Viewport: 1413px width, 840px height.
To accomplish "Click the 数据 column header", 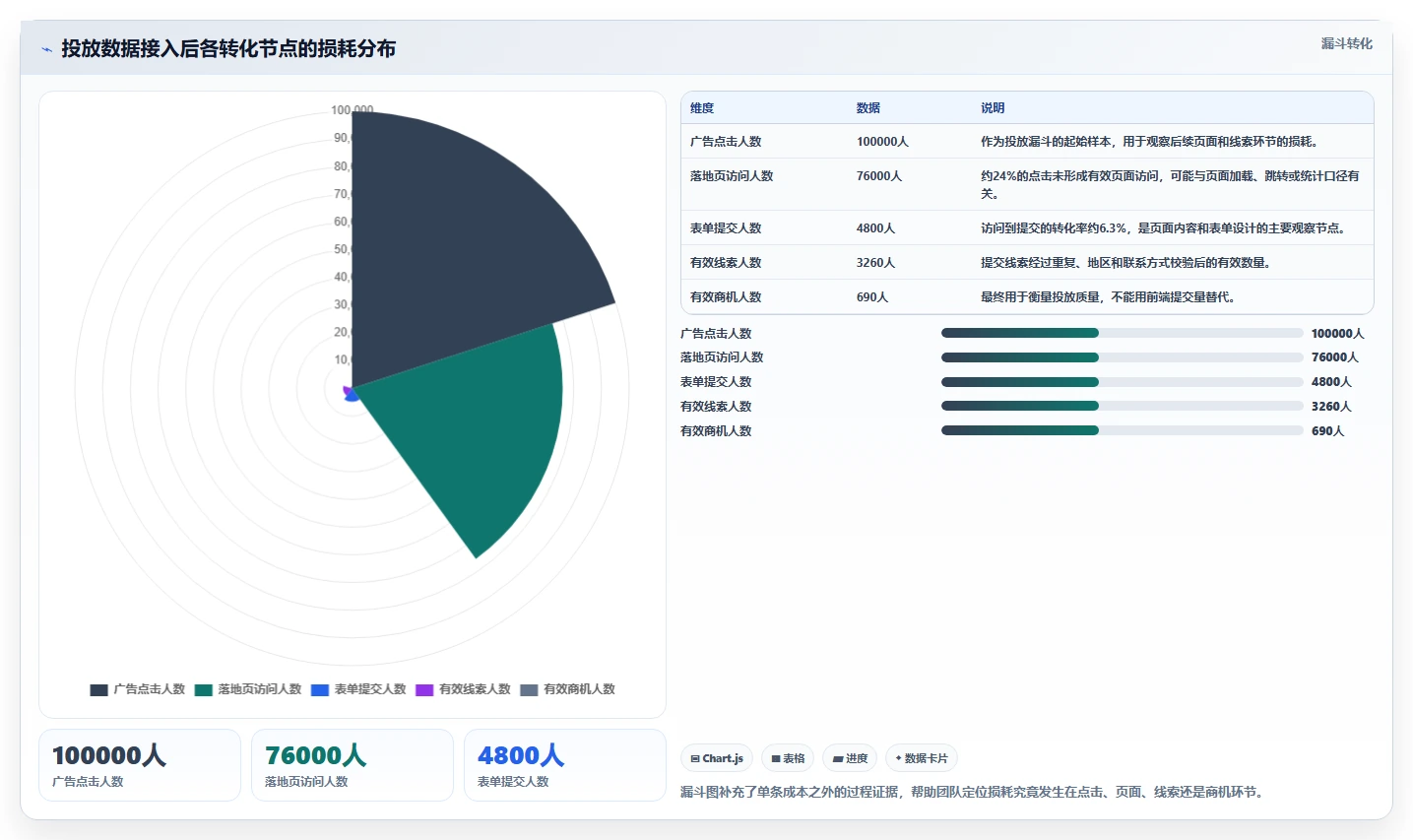I will pyautogui.click(x=868, y=108).
